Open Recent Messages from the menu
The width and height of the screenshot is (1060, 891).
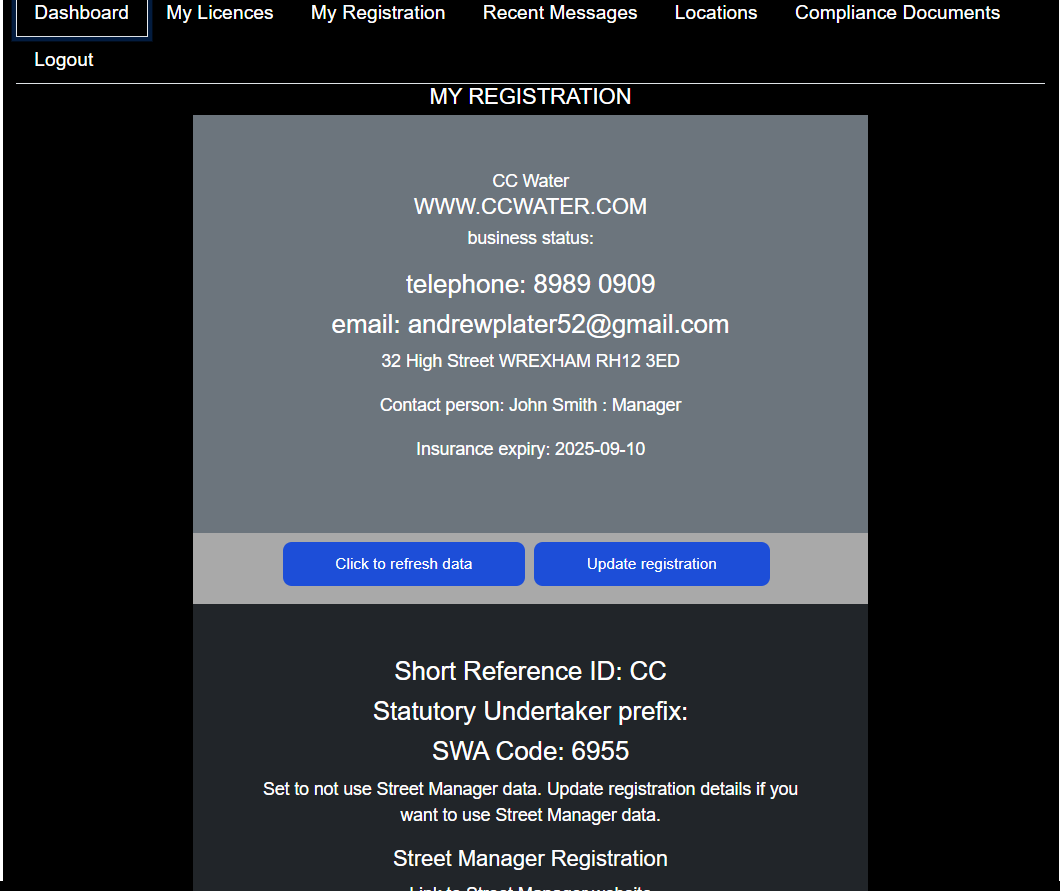tap(559, 13)
